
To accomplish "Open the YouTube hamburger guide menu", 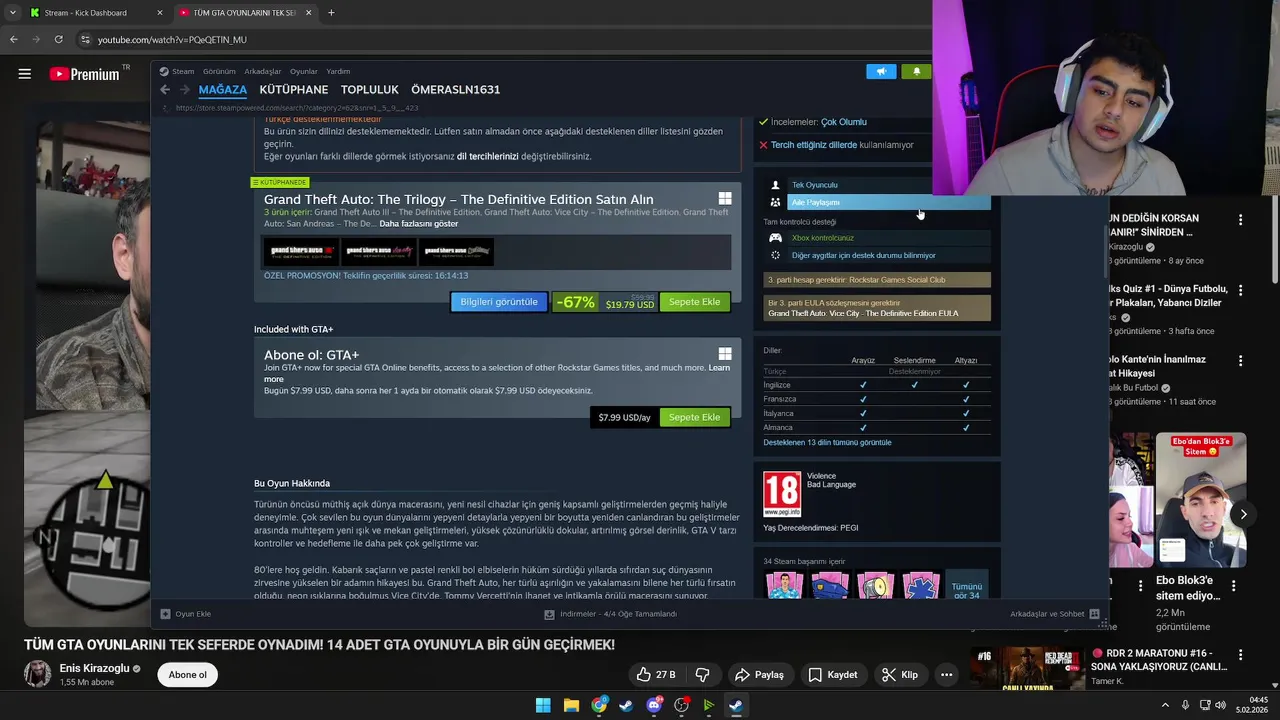I will tap(25, 74).
